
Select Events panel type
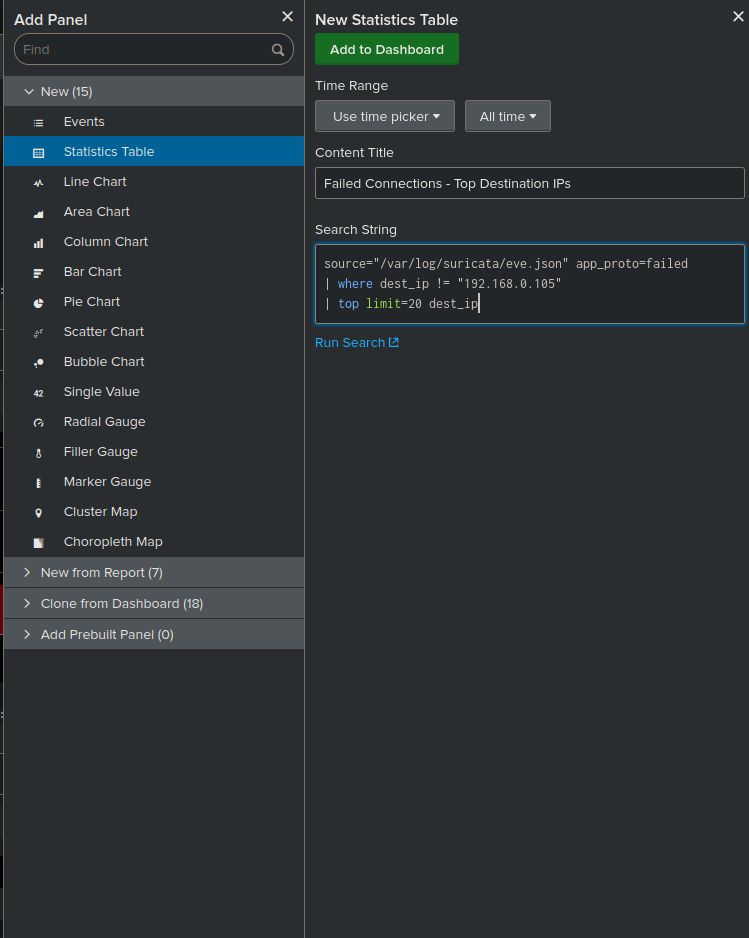[154, 121]
